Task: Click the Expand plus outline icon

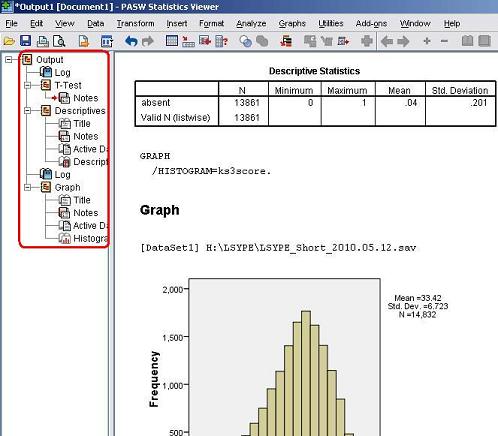Action: [x=427, y=41]
